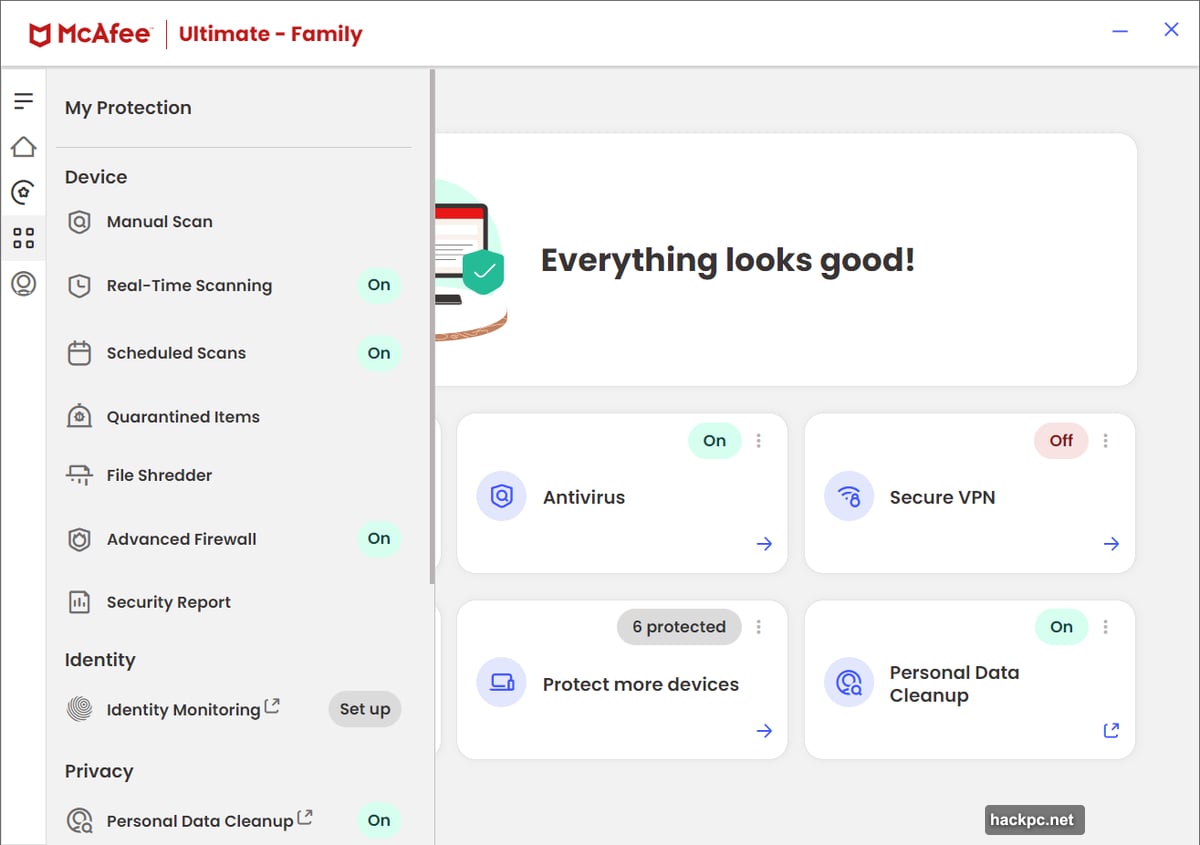Image resolution: width=1200 pixels, height=845 pixels.
Task: Disable the Advanced Firewall
Action: [x=378, y=539]
